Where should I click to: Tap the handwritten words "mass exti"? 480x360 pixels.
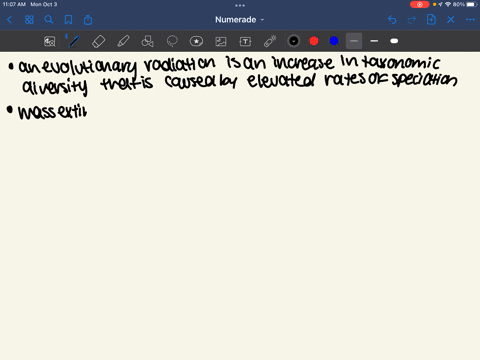pyautogui.click(x=53, y=112)
